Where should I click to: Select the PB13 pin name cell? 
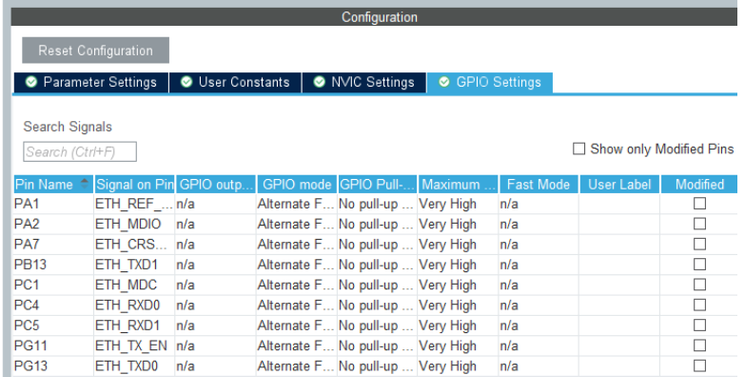click(x=53, y=265)
